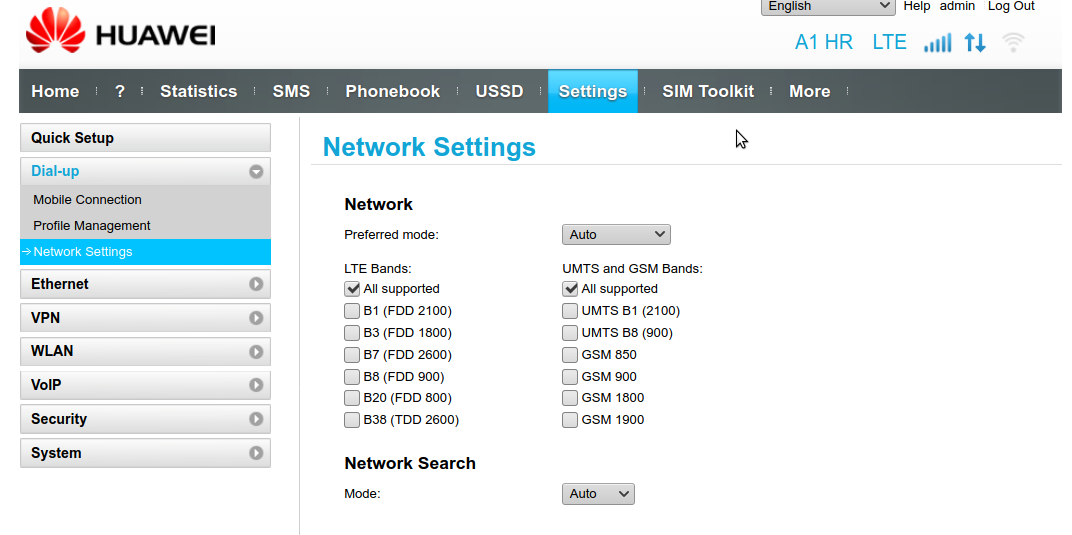This screenshot has height=535, width=1072.
Task: Open the USSD tab
Action: (499, 91)
